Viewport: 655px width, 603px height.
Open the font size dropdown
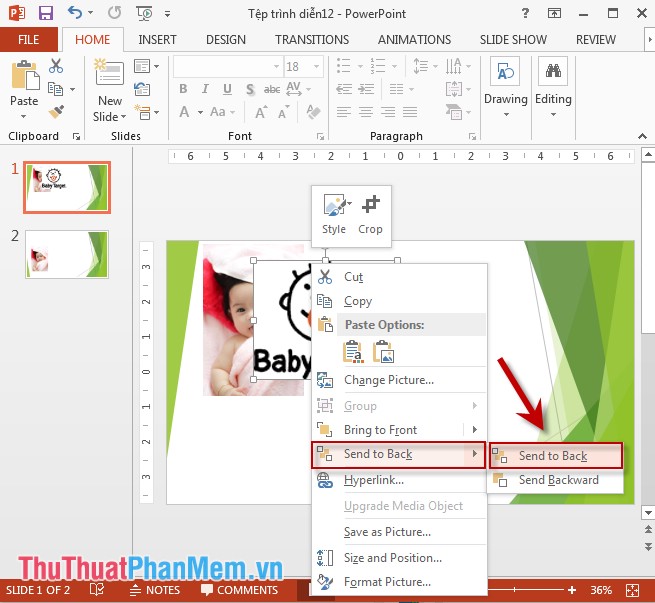click(317, 66)
